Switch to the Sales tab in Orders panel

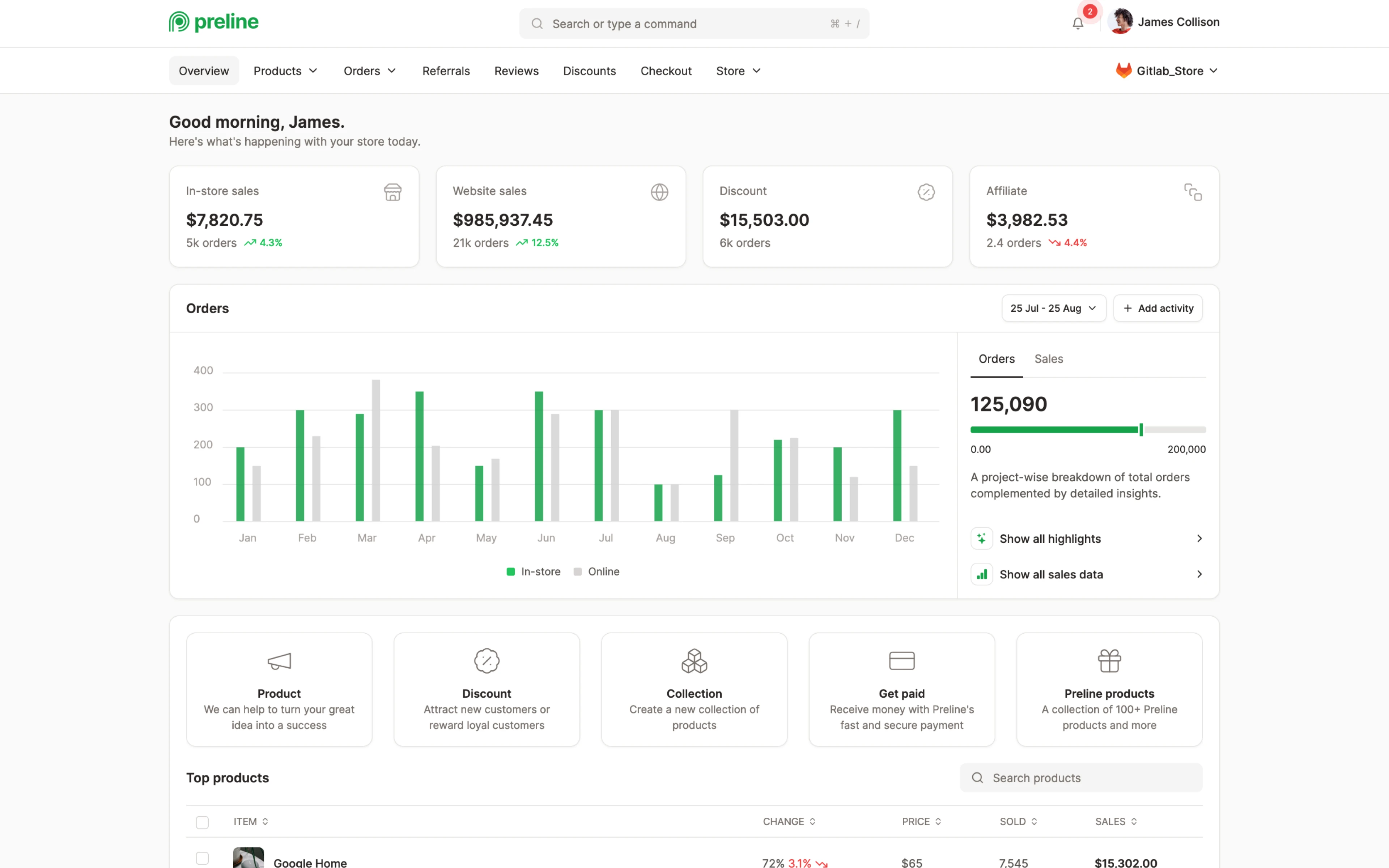click(x=1049, y=358)
